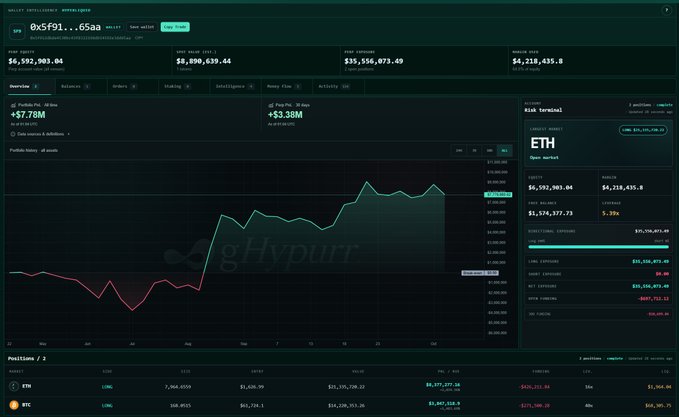Click the BTC row market name
Viewport: 679px width, 417px height.
coord(26,405)
